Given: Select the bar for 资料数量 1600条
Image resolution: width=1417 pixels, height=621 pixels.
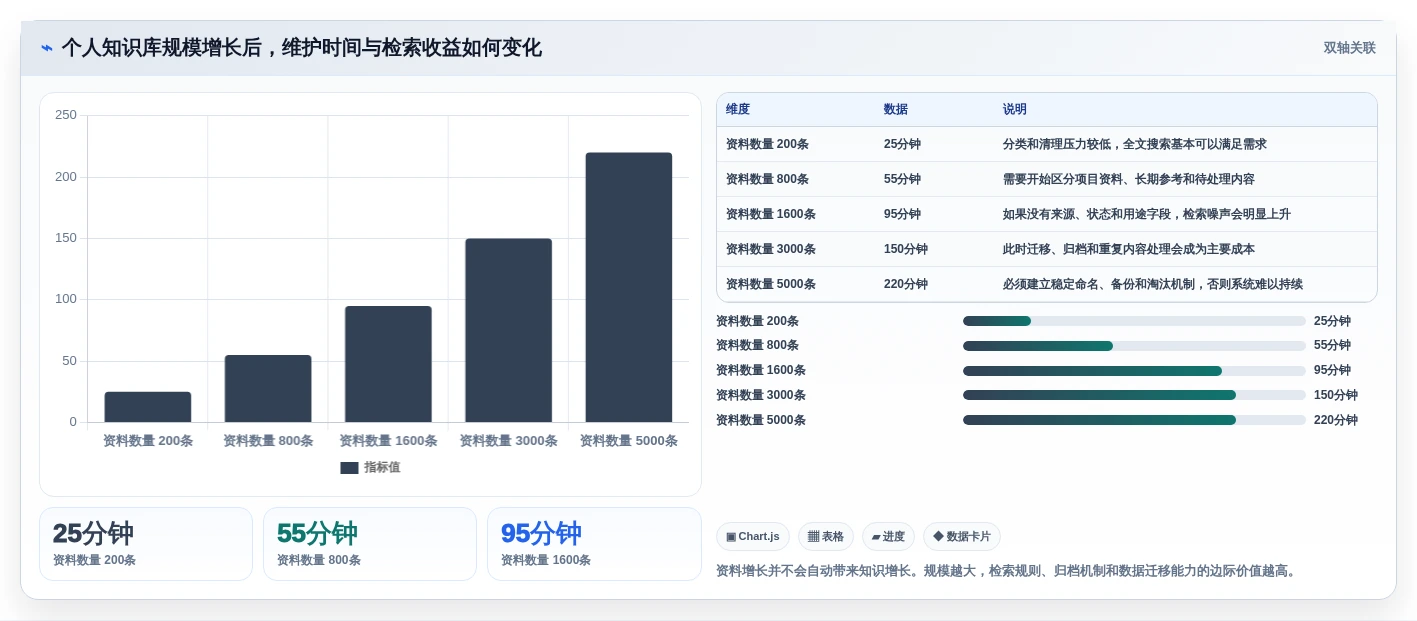Looking at the screenshot, I should coord(388,364).
